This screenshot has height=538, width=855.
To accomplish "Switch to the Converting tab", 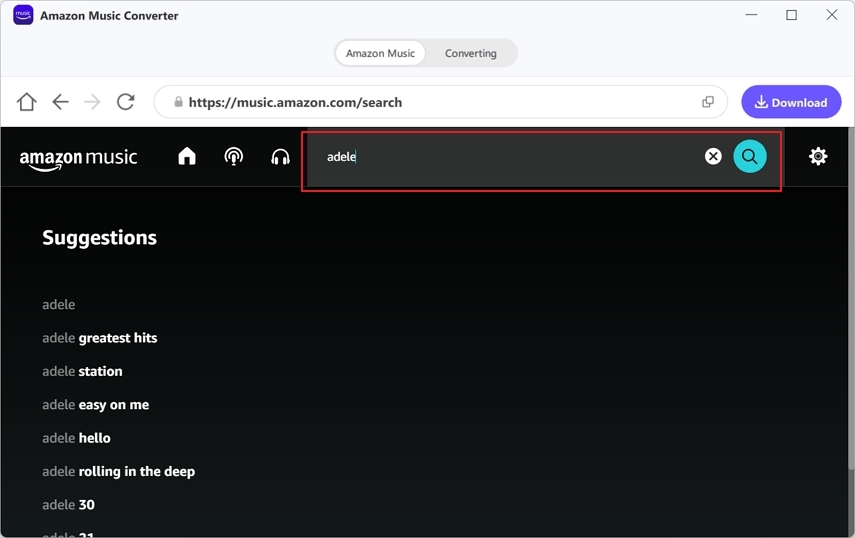I will [x=471, y=53].
